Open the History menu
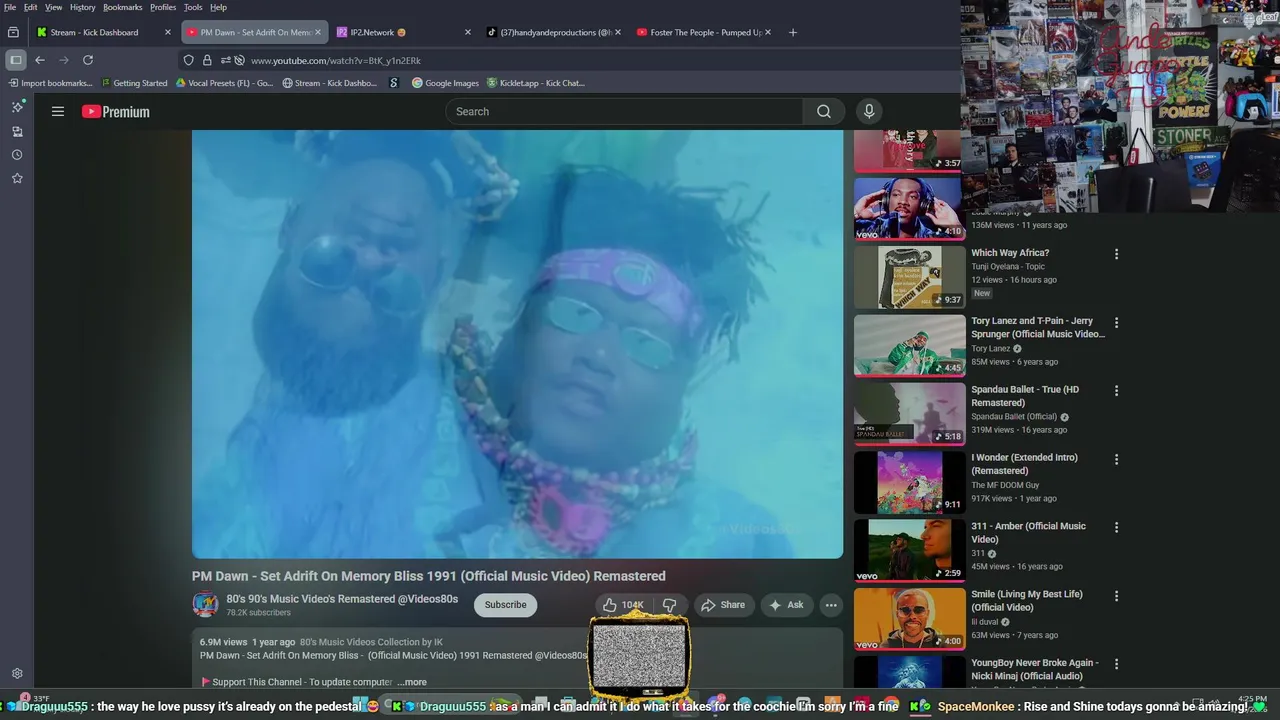Viewport: 1280px width, 720px height. coord(82,7)
